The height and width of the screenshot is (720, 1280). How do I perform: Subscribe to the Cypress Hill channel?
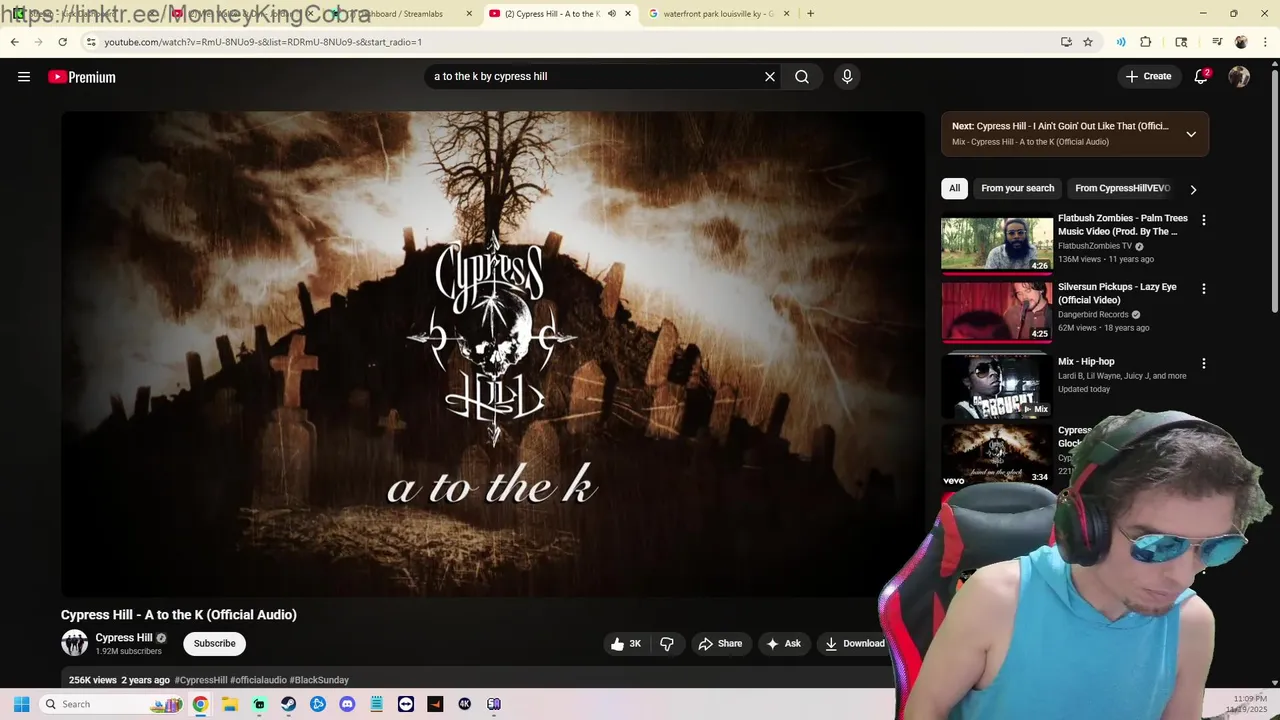(x=215, y=644)
